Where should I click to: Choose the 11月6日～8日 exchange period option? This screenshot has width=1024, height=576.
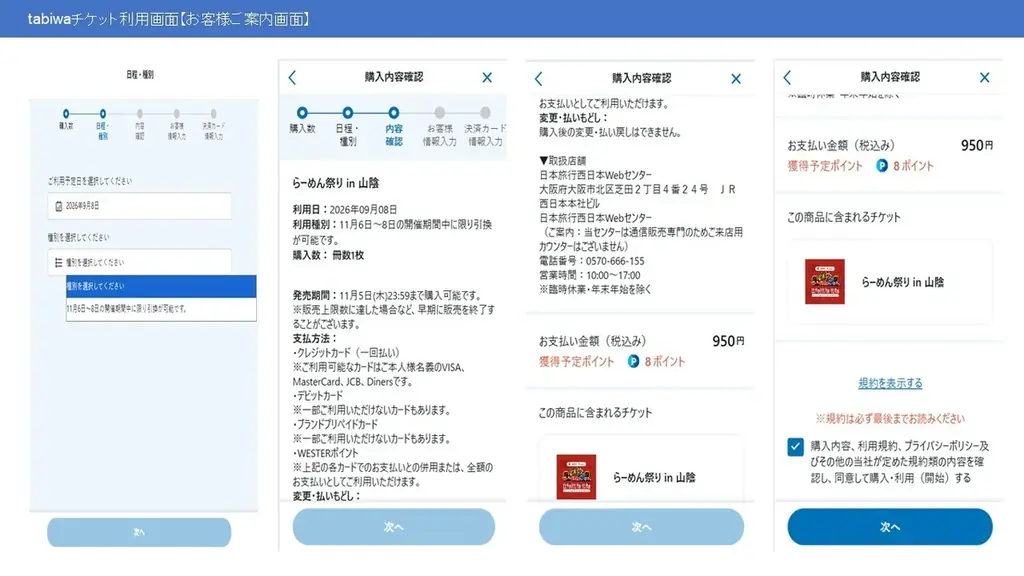point(161,309)
